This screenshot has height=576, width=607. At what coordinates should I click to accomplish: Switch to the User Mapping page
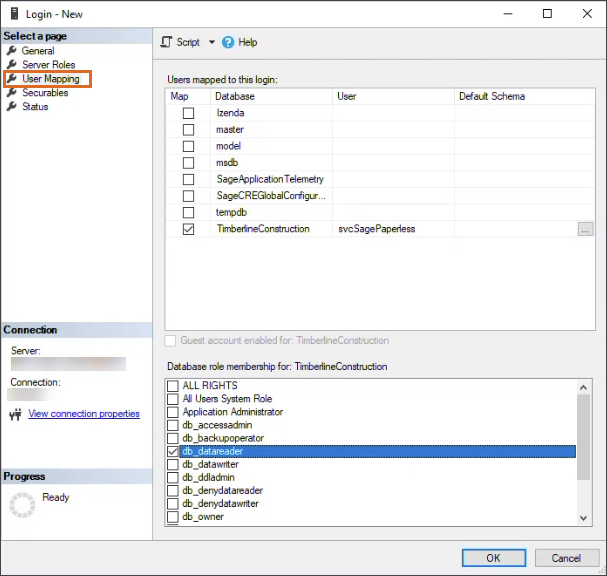[x=51, y=79]
